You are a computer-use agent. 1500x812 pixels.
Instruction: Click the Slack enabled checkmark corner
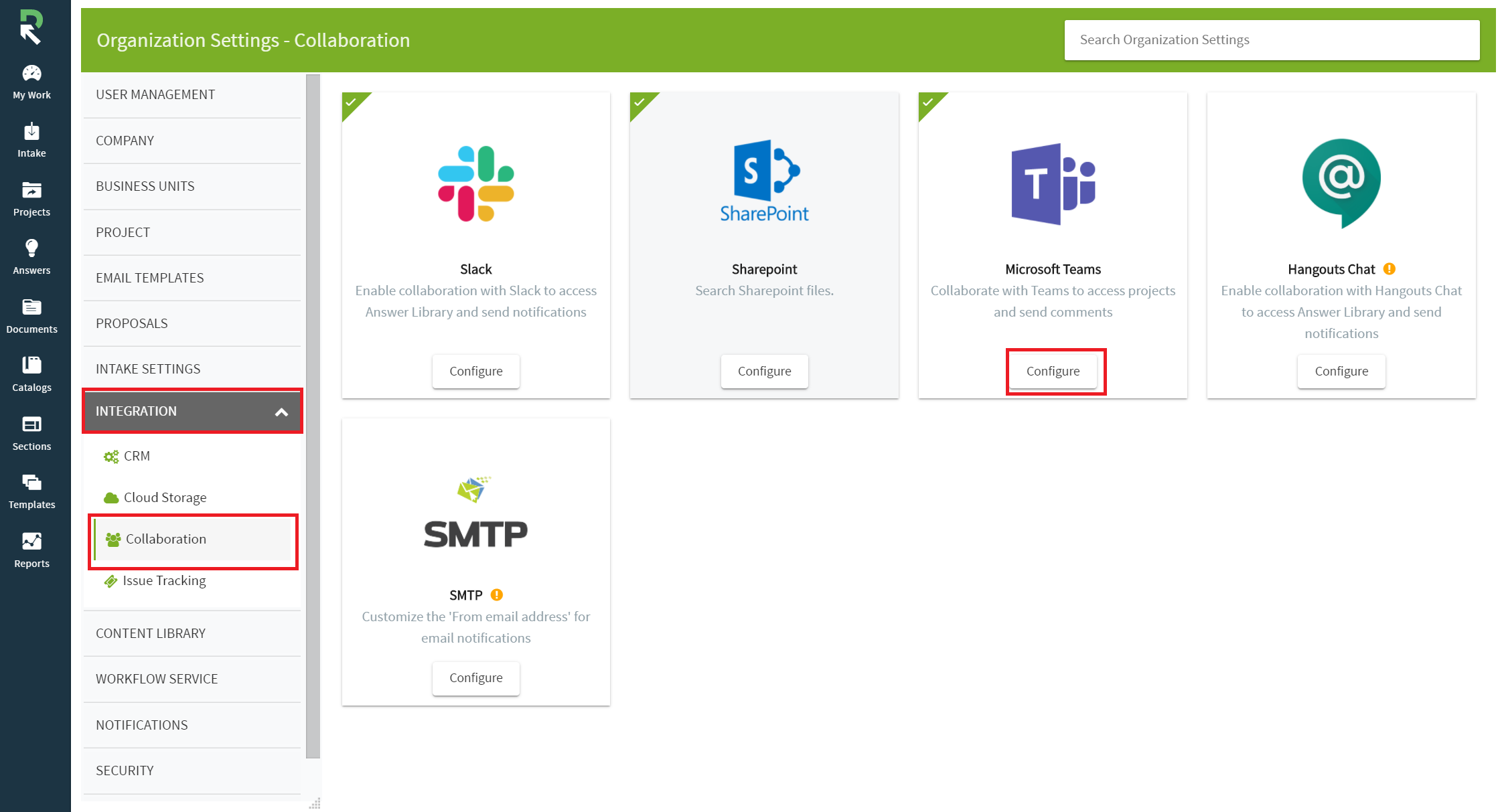352,102
